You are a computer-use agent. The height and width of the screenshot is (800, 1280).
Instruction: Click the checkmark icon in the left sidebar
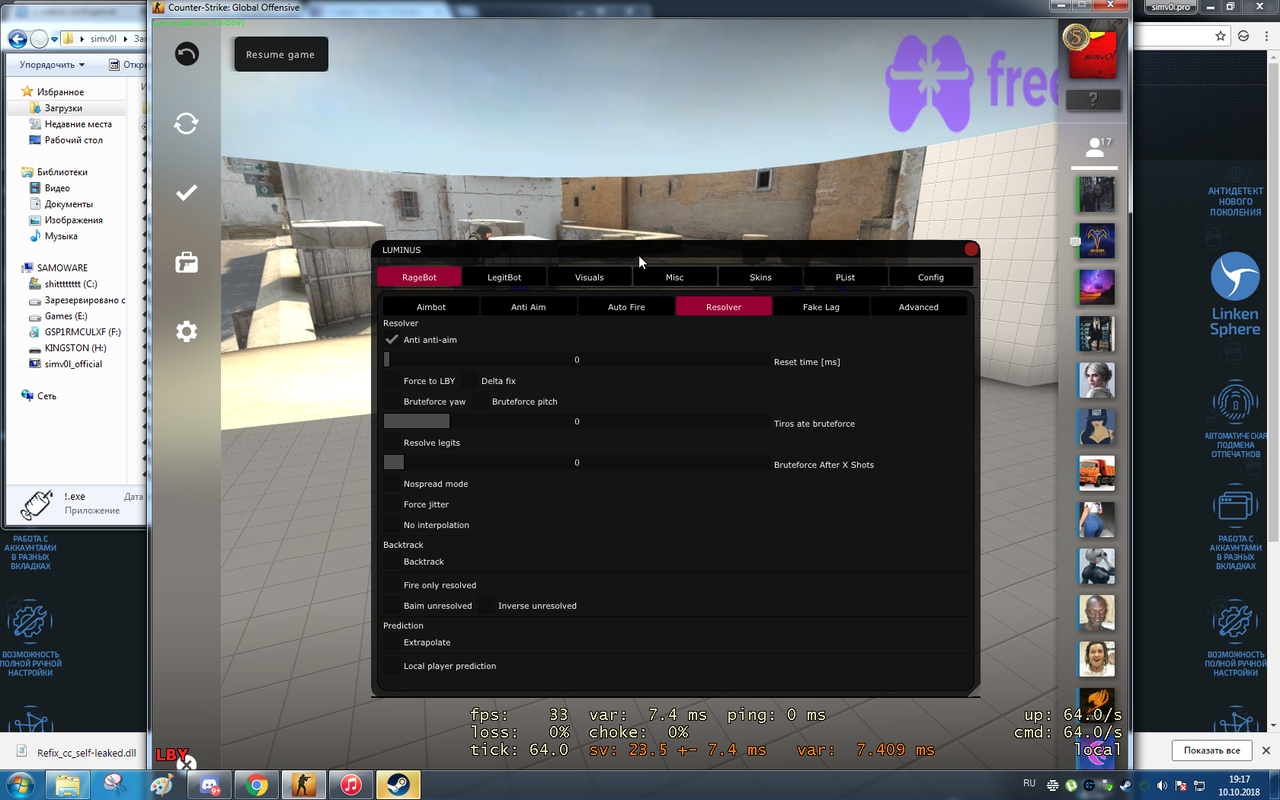pos(186,193)
